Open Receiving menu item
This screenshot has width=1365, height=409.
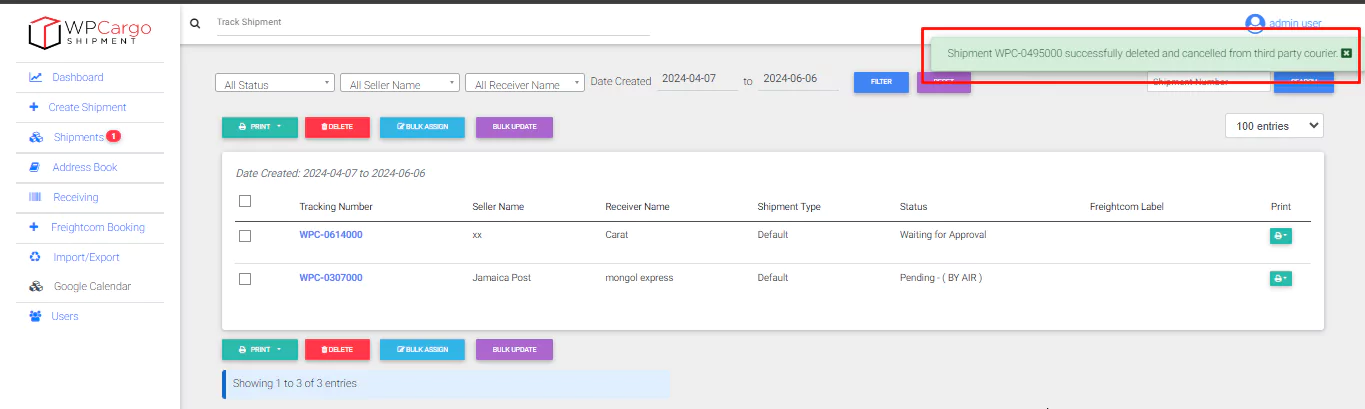(76, 197)
